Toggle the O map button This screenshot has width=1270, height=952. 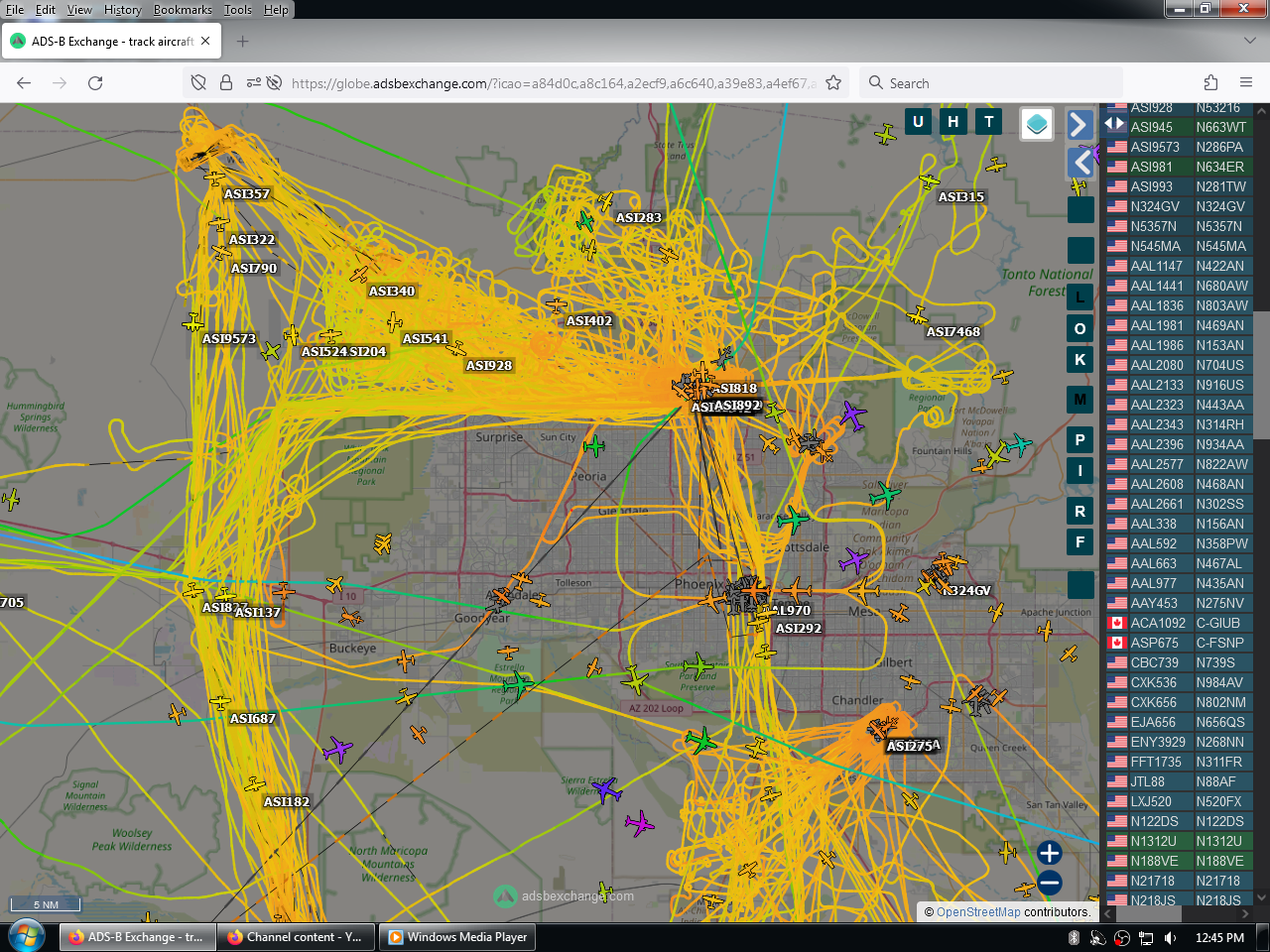[1080, 328]
